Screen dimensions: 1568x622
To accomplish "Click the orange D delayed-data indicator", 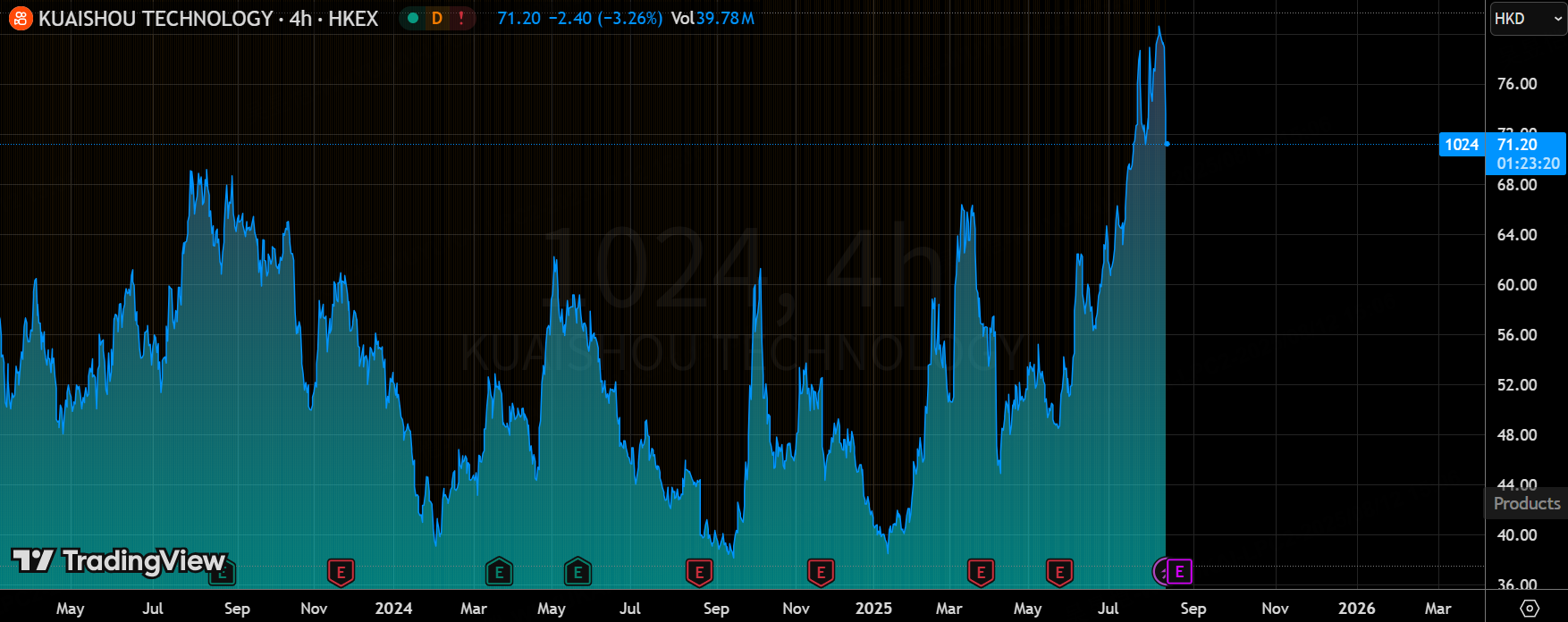I will pyautogui.click(x=437, y=18).
